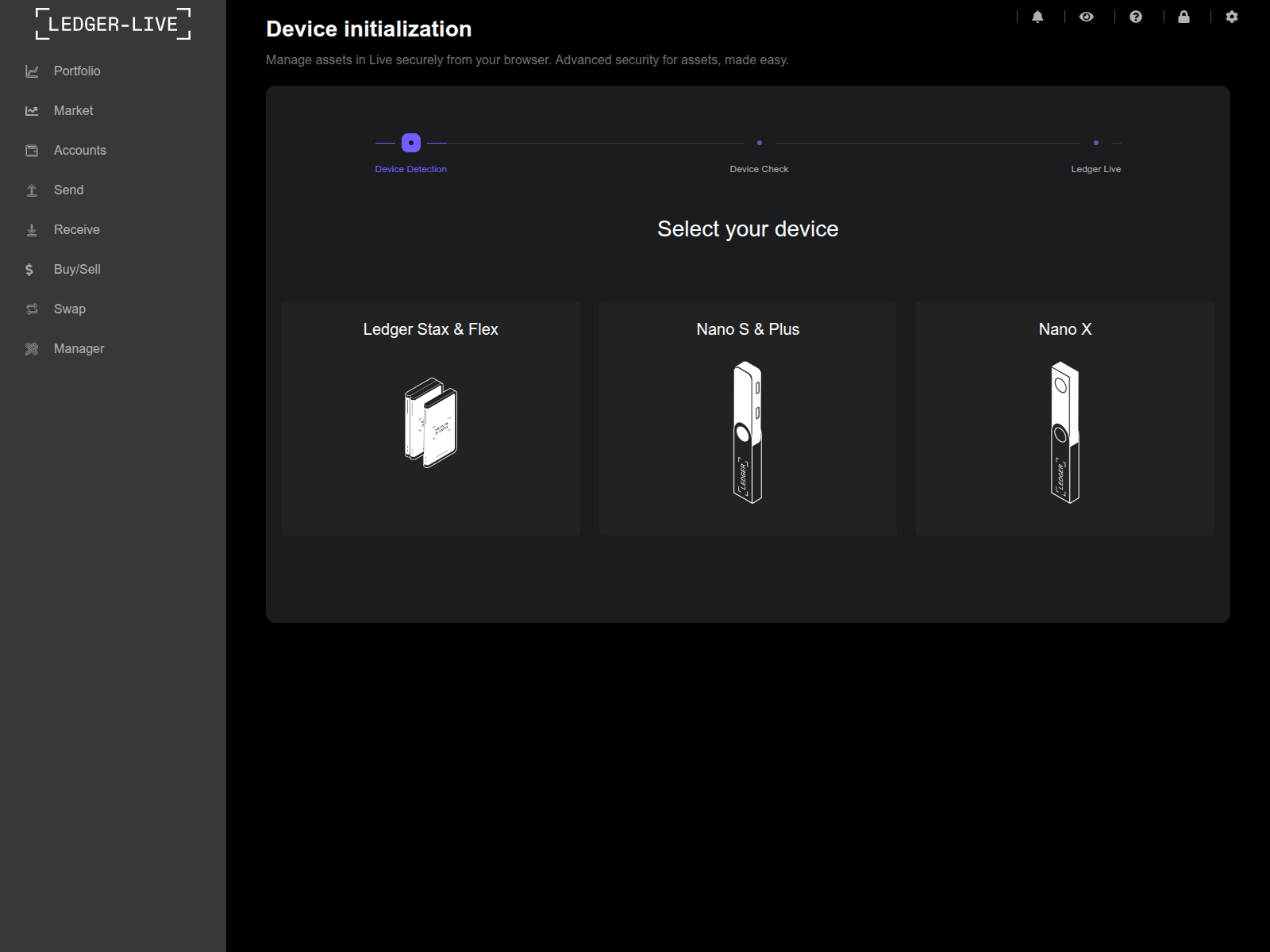1270x952 pixels.
Task: Click the Portfolio chart icon in sidebar
Action: [32, 71]
